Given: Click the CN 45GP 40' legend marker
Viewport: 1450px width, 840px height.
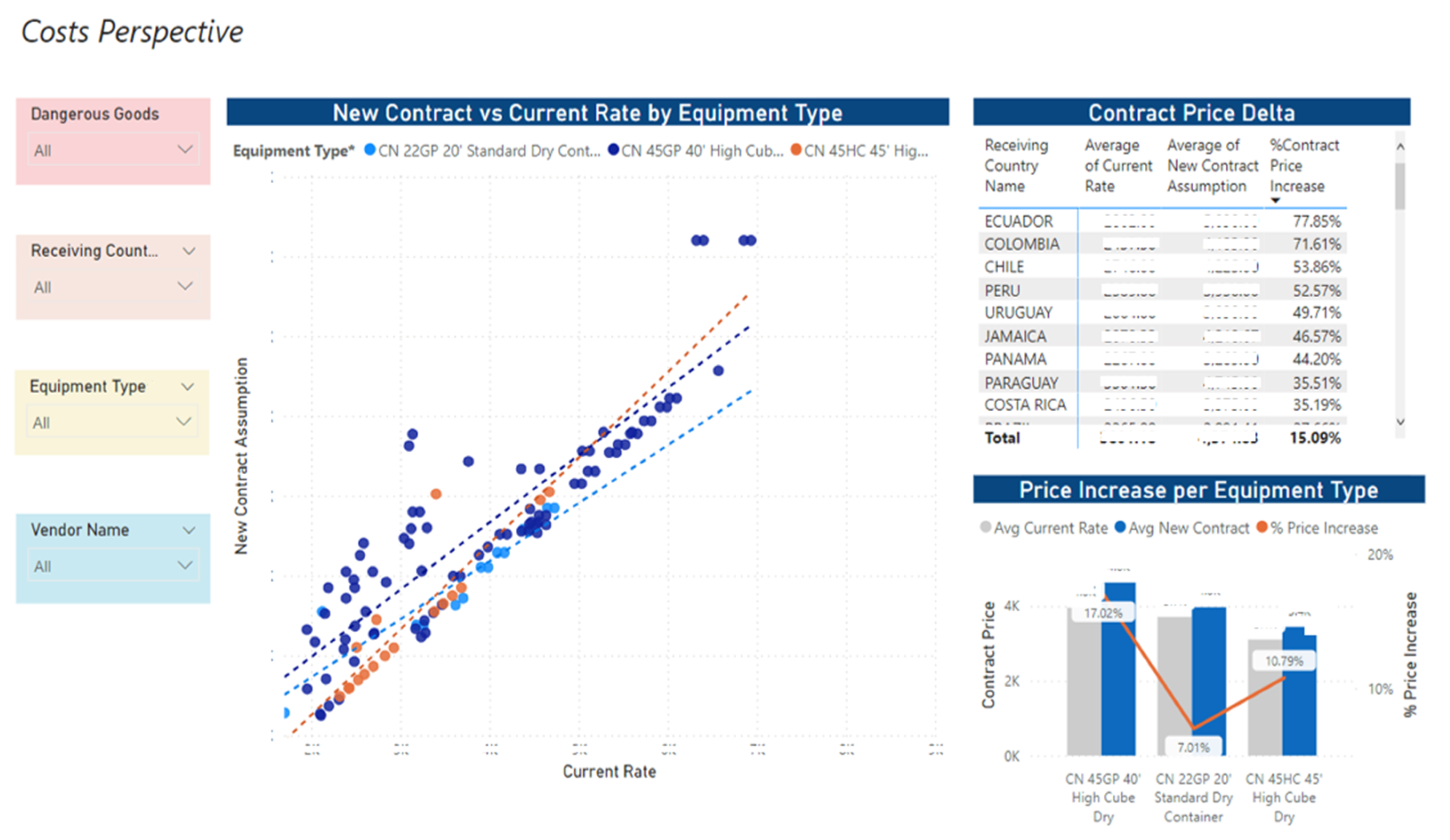Looking at the screenshot, I should pyautogui.click(x=614, y=150).
